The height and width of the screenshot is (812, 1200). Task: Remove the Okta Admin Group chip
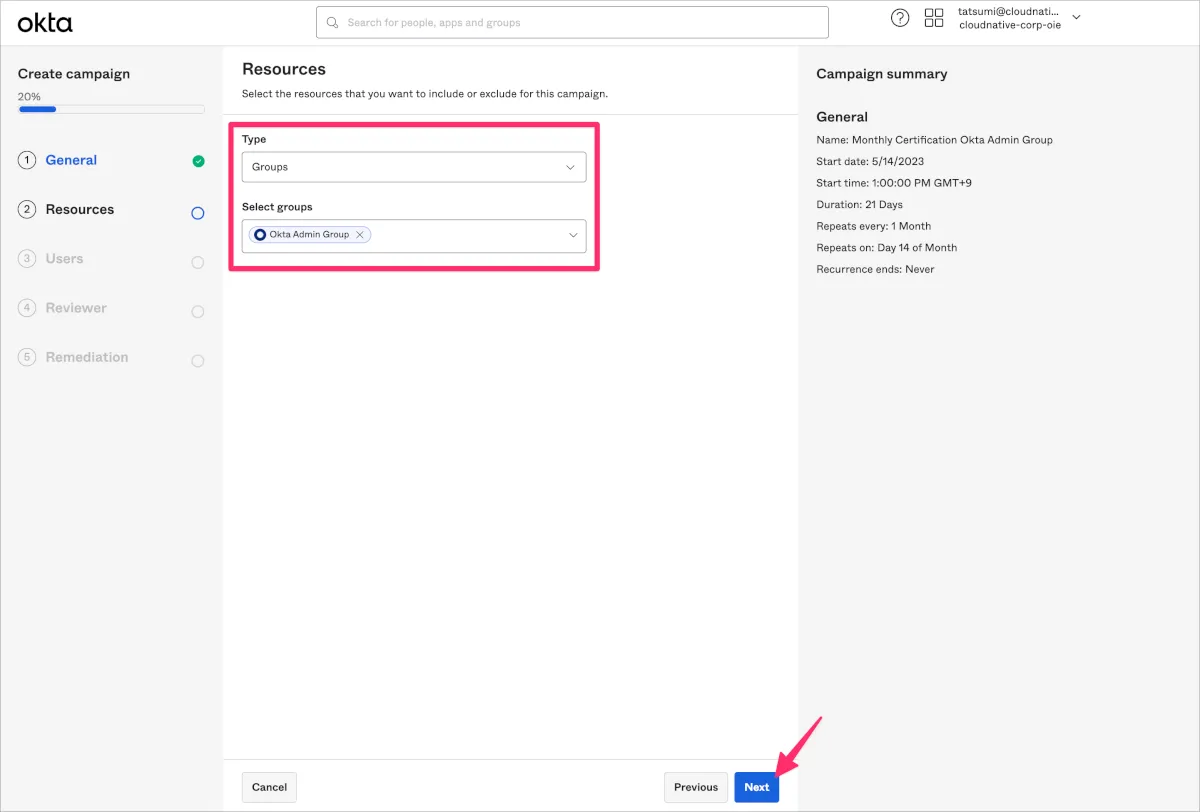click(360, 235)
